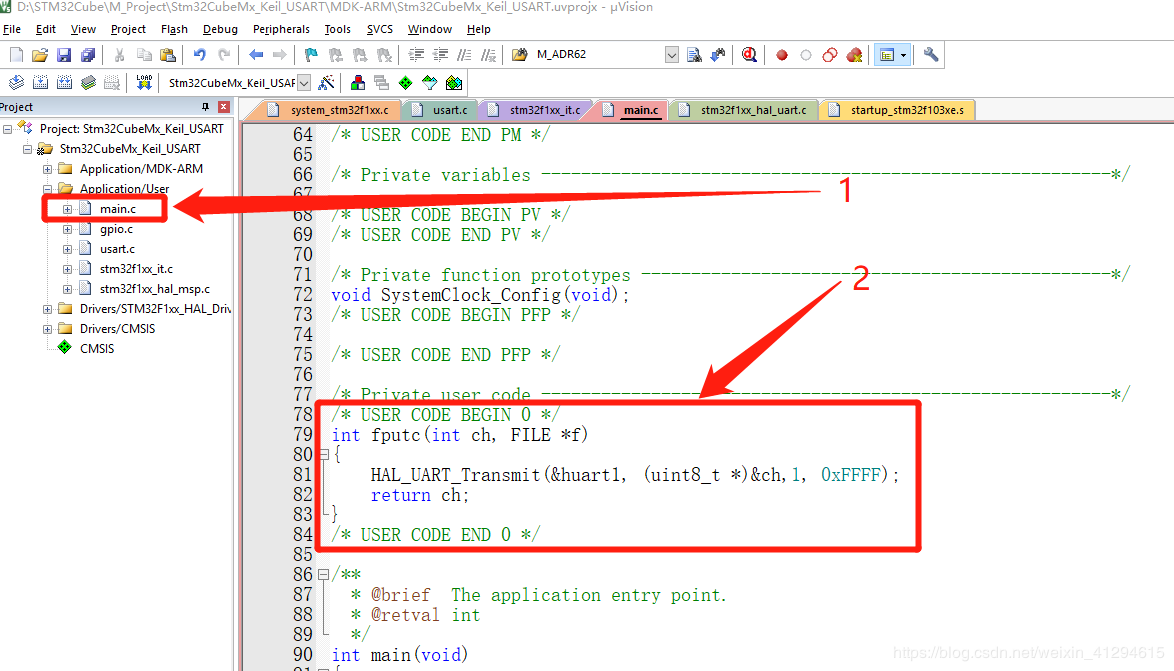
Task: Navigate backwards with blue arrow
Action: point(256,55)
